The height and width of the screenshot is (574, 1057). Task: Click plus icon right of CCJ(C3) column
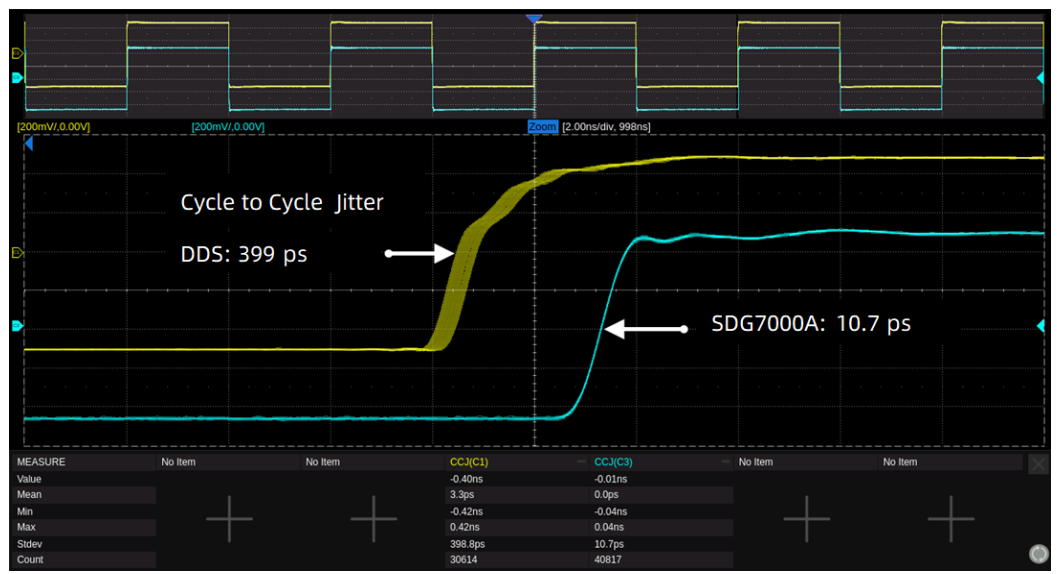pos(806,519)
